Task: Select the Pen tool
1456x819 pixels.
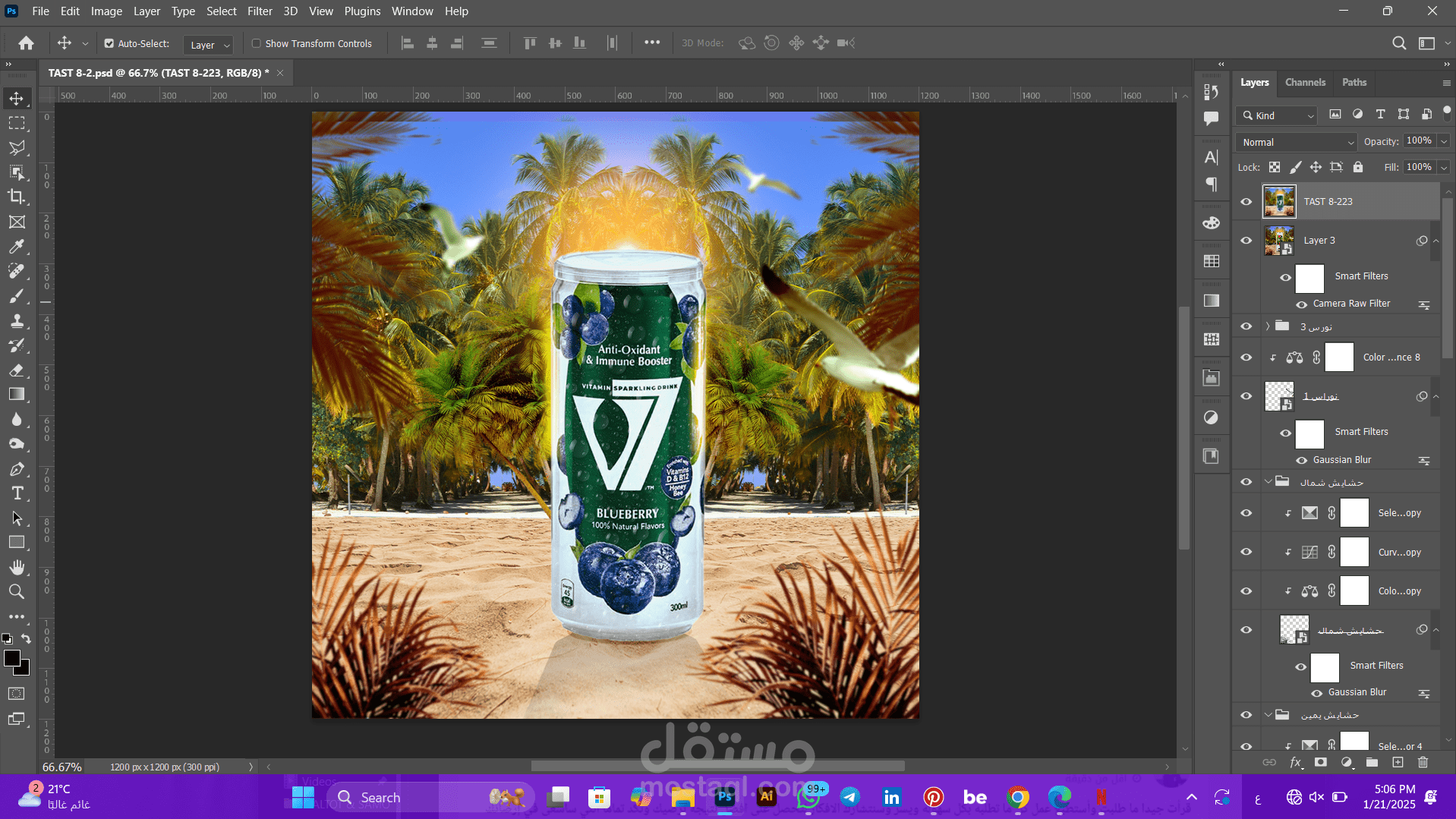Action: coord(17,469)
